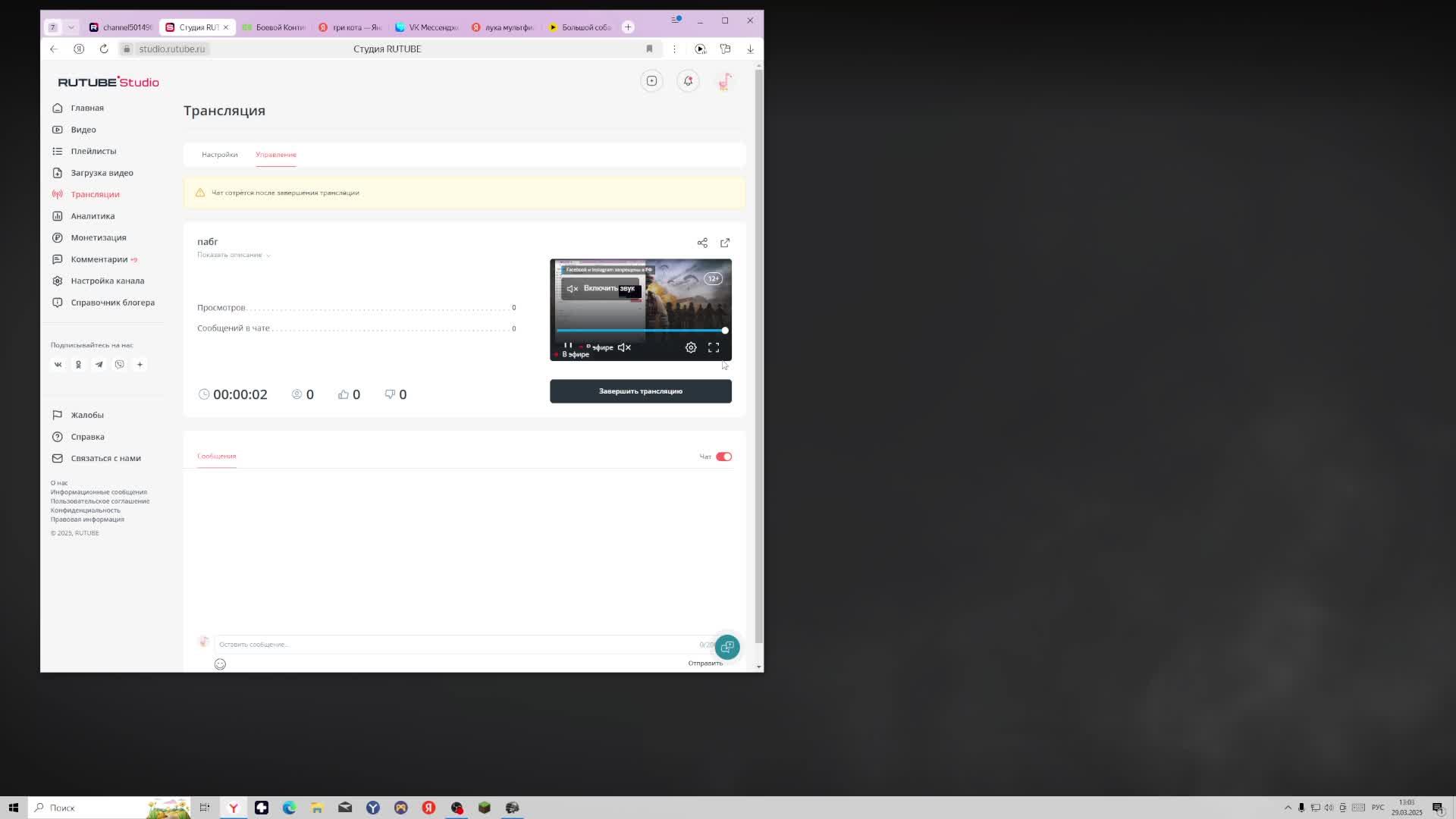Open the user avatar menu in the header
Viewport: 1456px width, 819px height.
pyautogui.click(x=725, y=81)
